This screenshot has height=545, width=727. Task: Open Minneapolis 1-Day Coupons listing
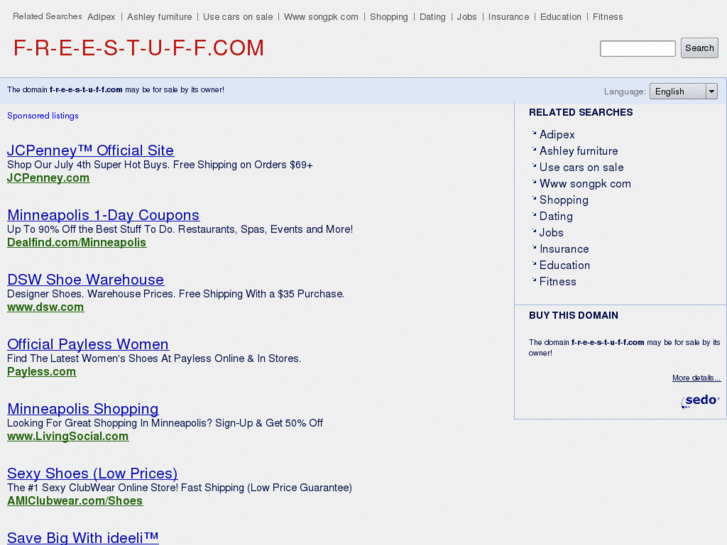coord(103,215)
